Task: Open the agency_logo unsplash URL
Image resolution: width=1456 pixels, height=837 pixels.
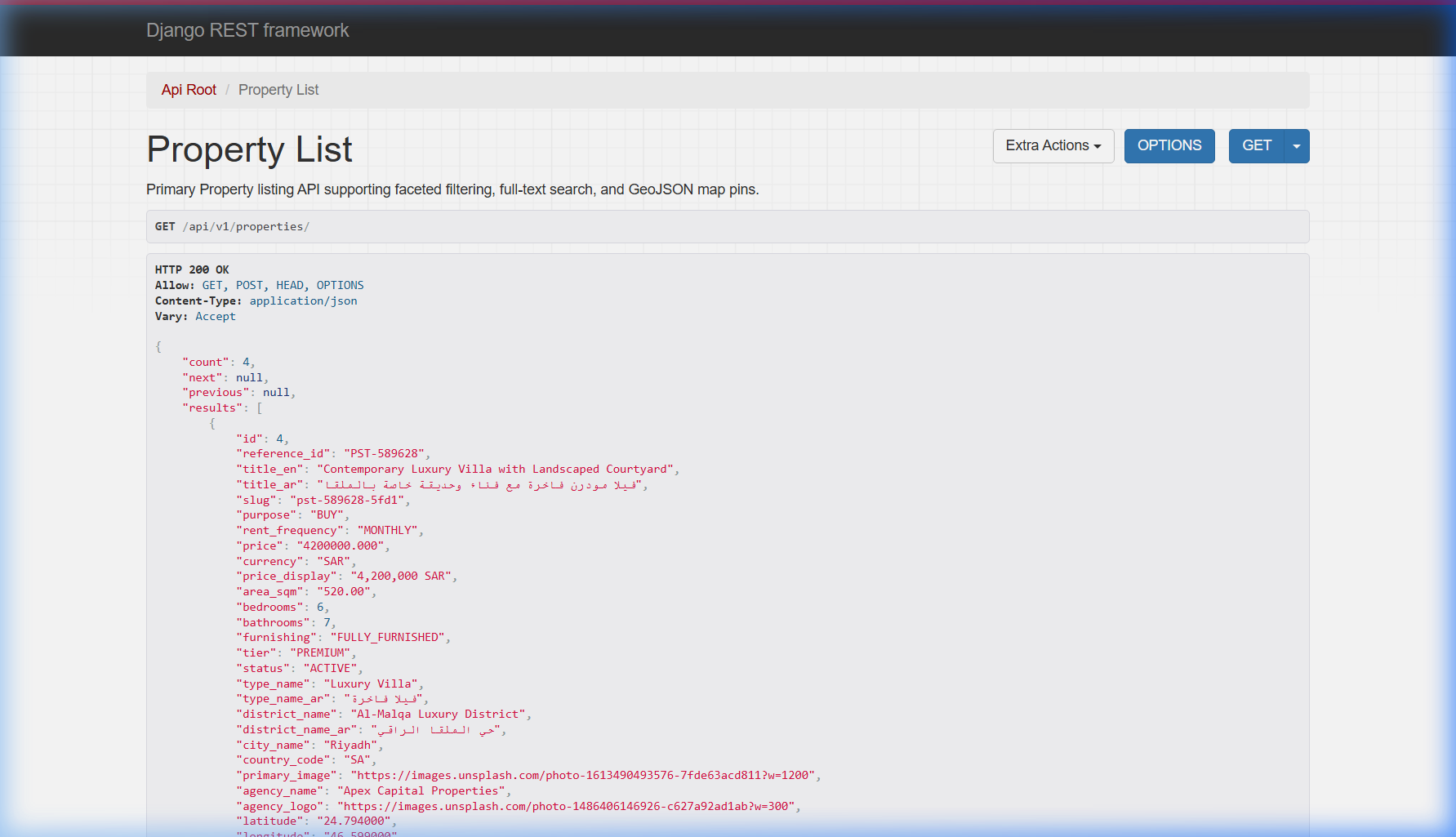Action: pyautogui.click(x=566, y=806)
